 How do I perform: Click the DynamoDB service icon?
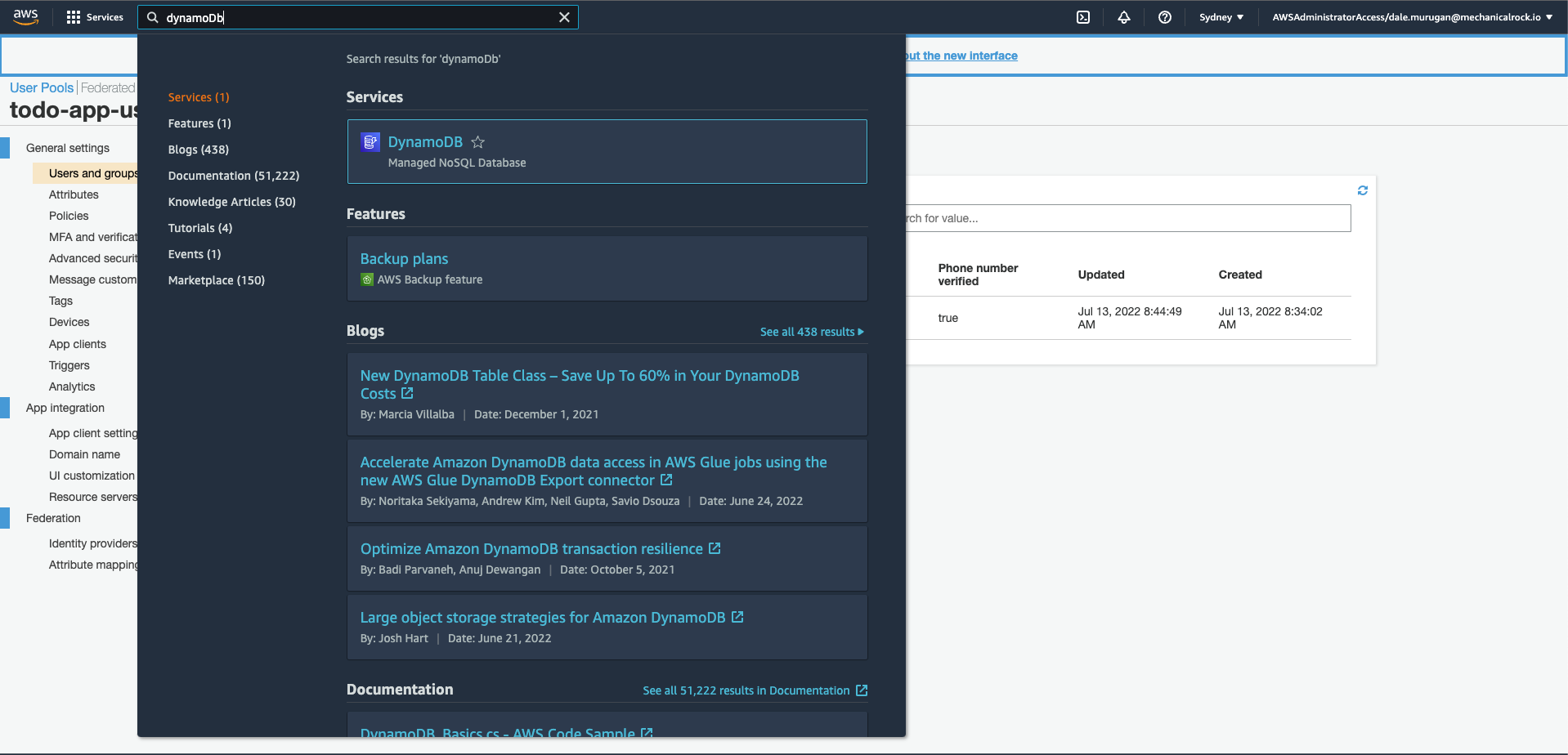pos(370,142)
